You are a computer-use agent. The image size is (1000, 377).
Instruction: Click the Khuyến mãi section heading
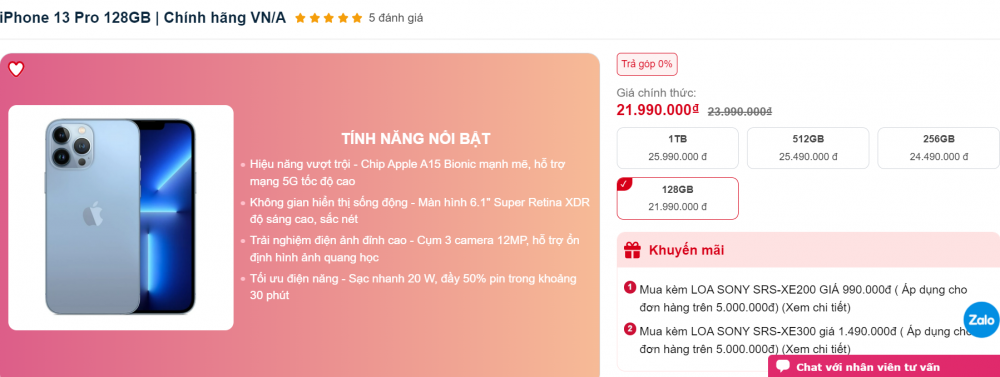click(x=686, y=250)
